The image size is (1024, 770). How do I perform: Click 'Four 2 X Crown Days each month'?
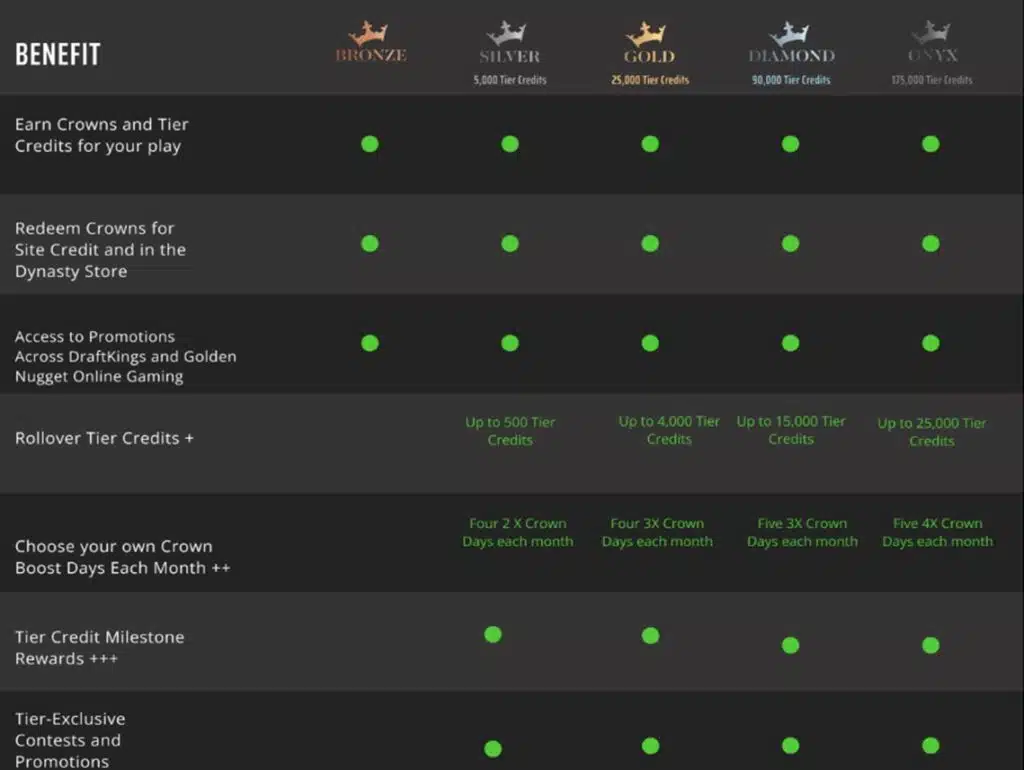pos(518,532)
